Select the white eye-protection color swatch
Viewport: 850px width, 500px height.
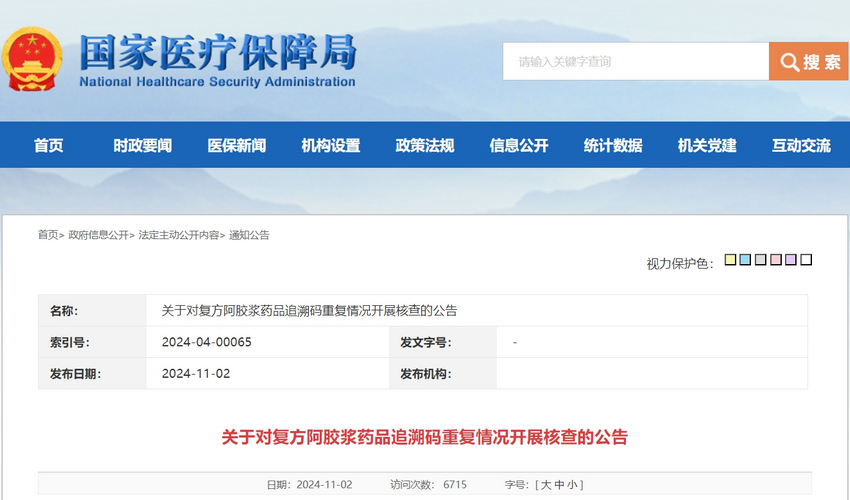click(x=806, y=260)
